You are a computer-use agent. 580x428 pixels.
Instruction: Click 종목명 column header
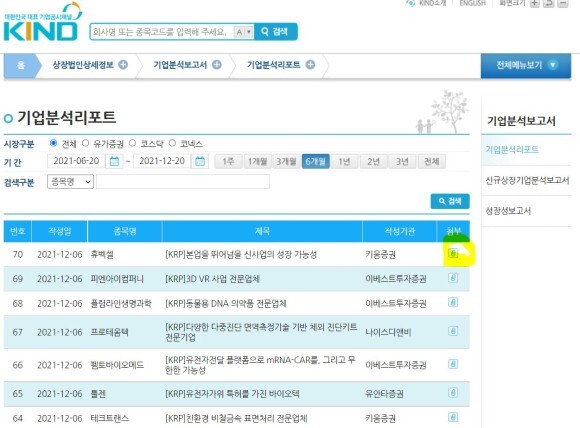[x=125, y=231]
